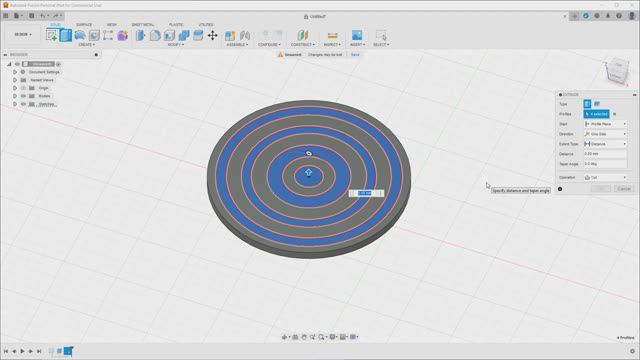Click the timeline settings gear icon
This screenshot has width=640, height=360.
(x=633, y=351)
